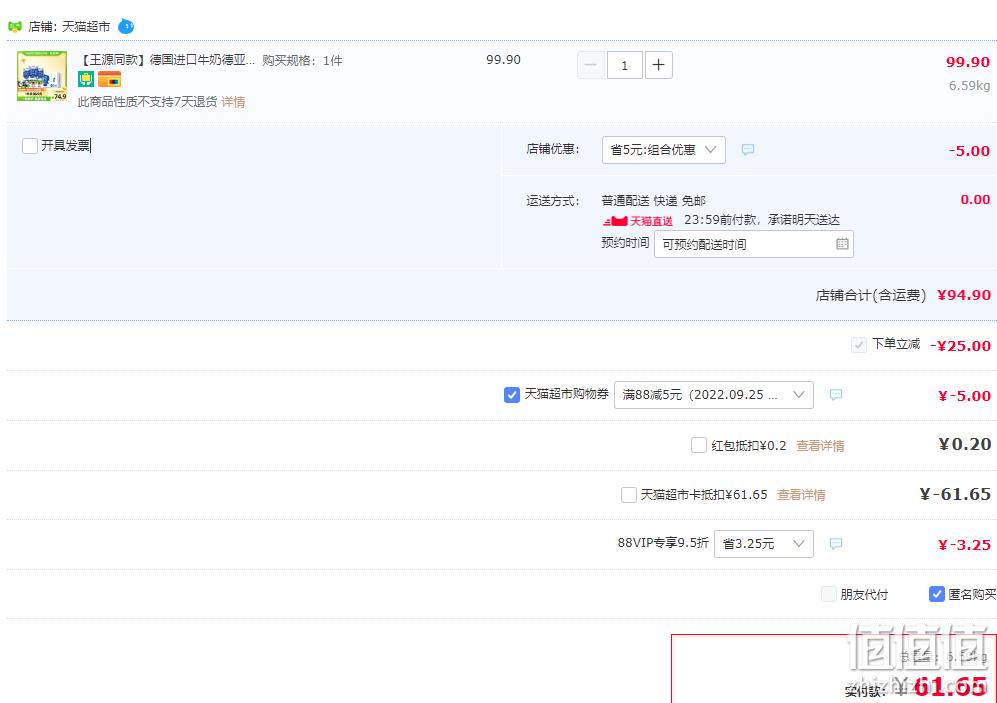Screen dimensions: 997x703
Task: Click the coupon amount ¥-5.00
Action: [964, 396]
